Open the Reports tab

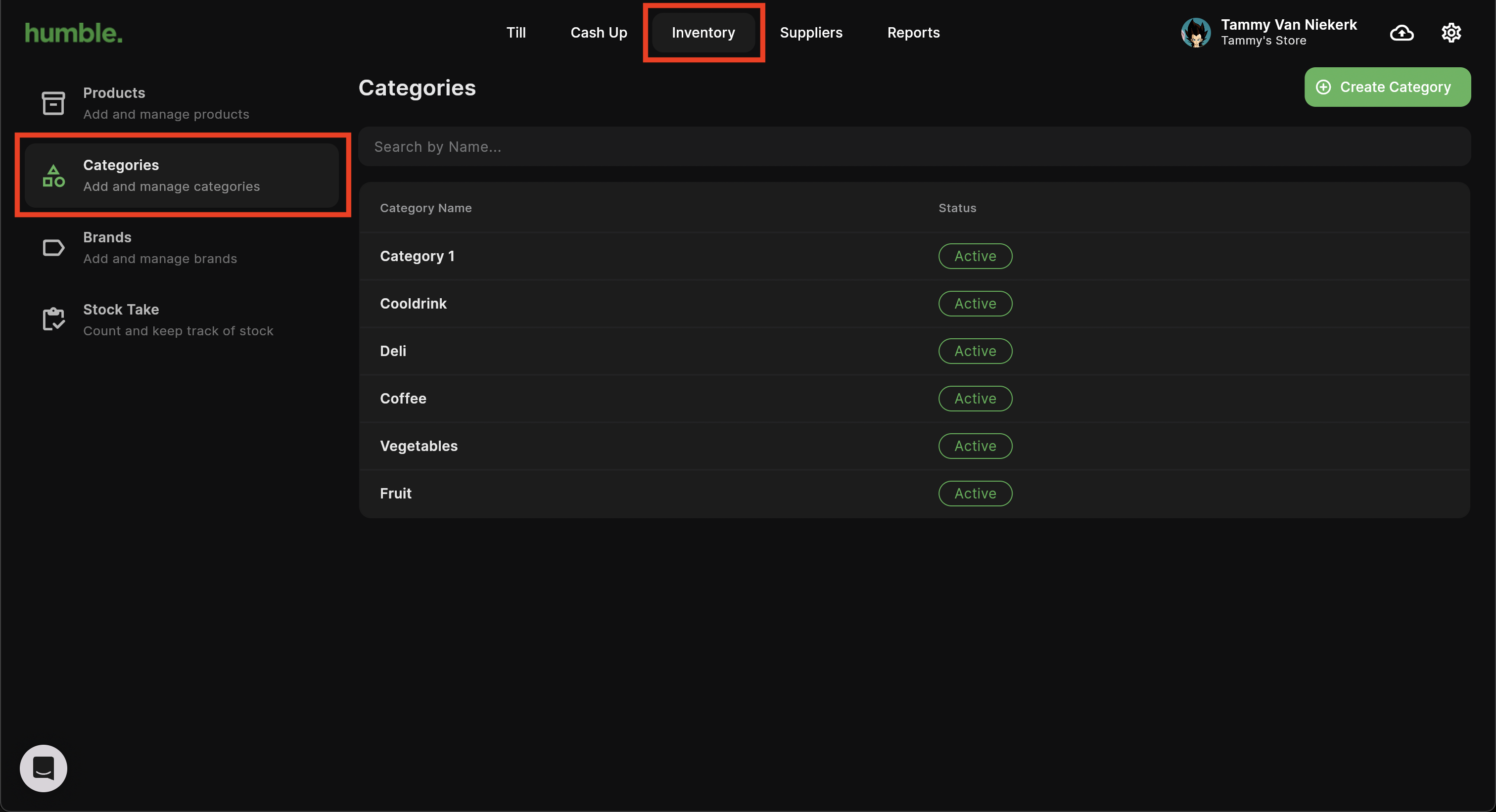913,33
